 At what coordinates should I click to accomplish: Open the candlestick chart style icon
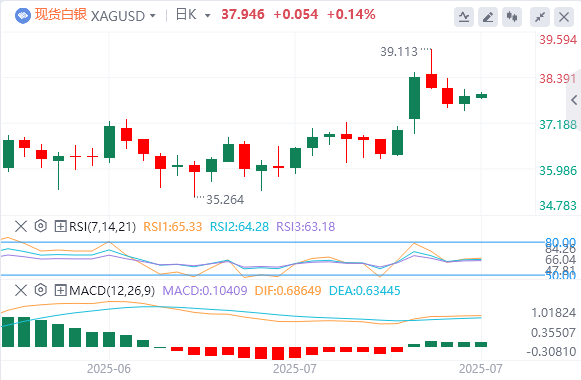pyautogui.click(x=512, y=17)
